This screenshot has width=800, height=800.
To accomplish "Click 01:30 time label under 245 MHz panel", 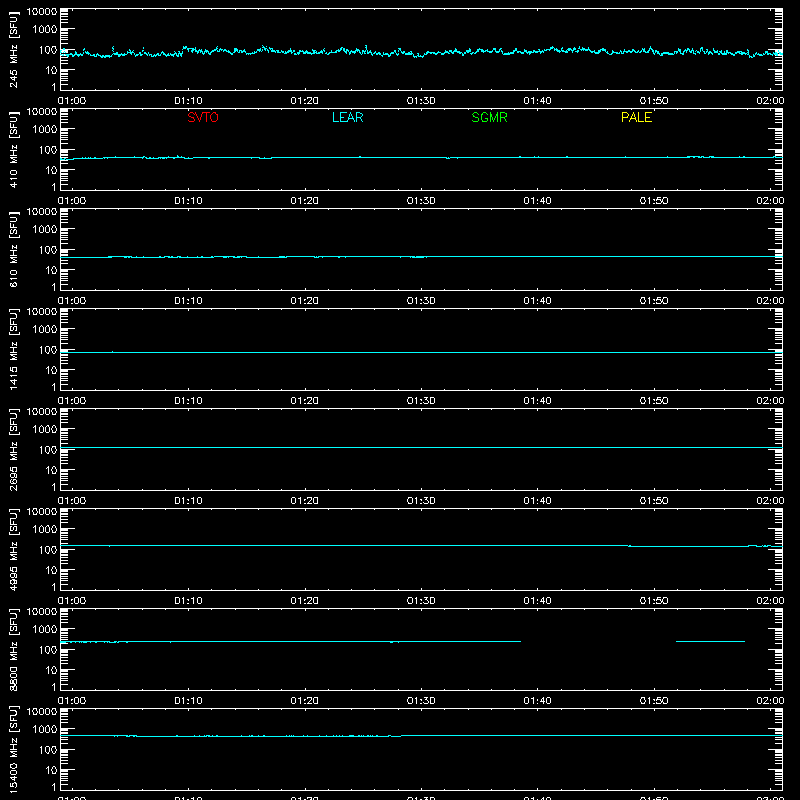I will [x=421, y=101].
